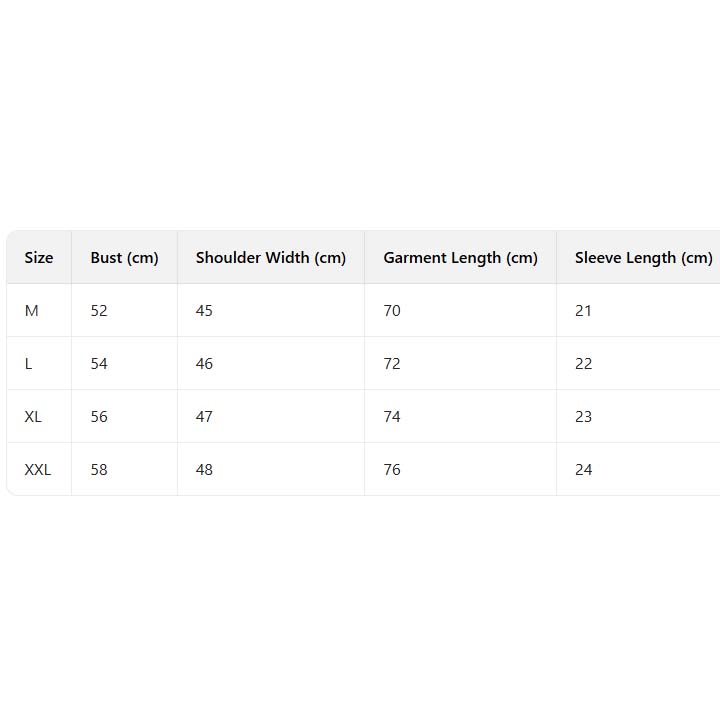Click the Bust (cm) column header
Screen dimensions: 720x720
[x=124, y=258]
